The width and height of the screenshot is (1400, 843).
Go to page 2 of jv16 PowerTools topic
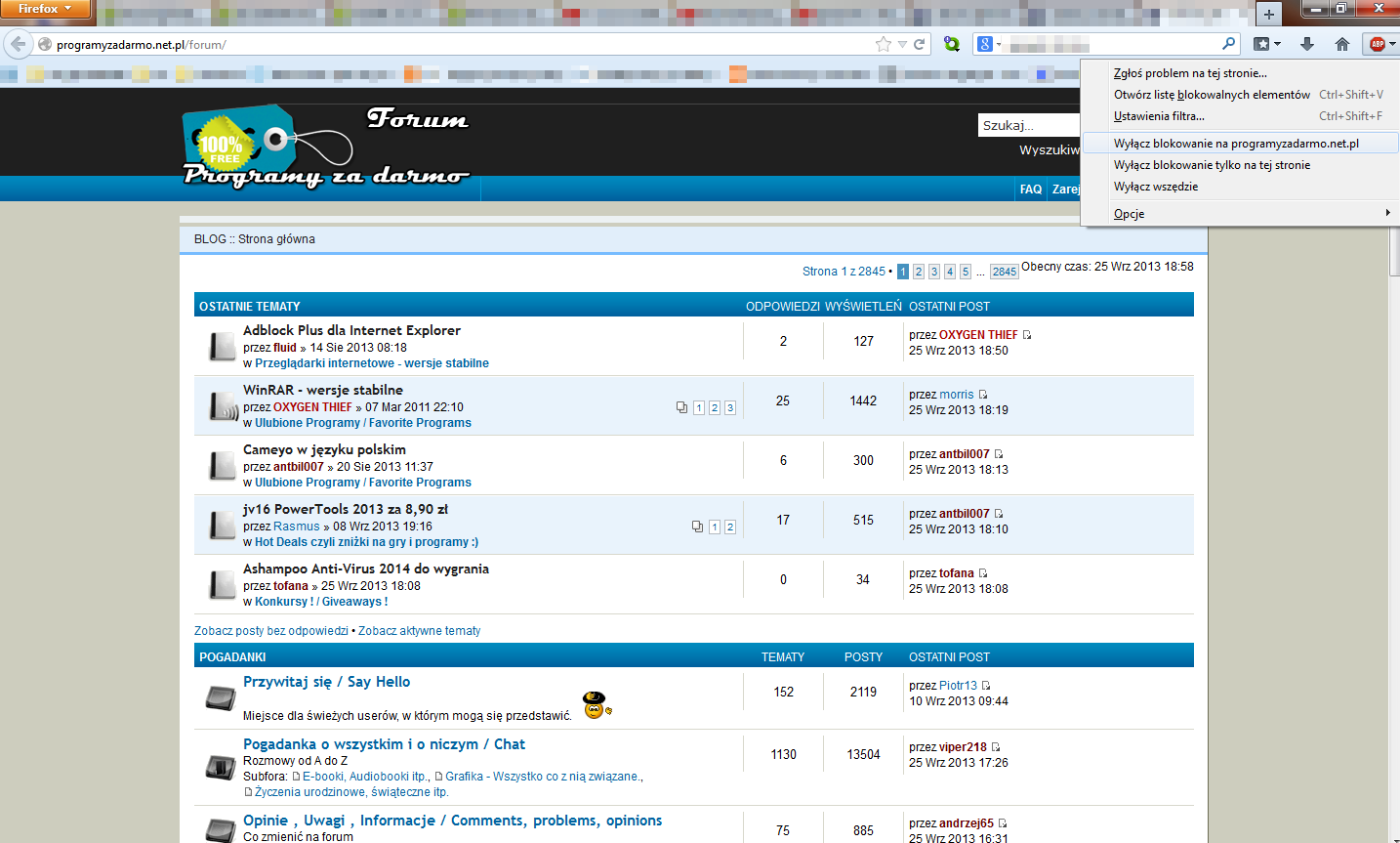[x=730, y=527]
